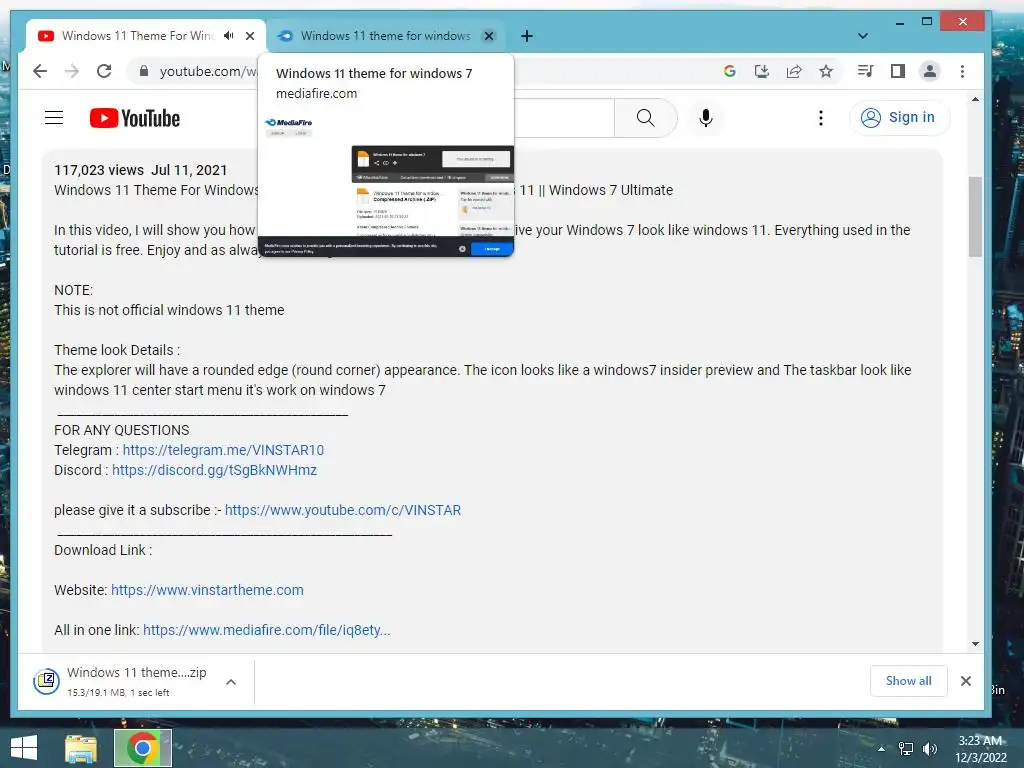Screen dimensions: 1024x768
Task: Open File Explorer from the taskbar
Action: coord(81,748)
